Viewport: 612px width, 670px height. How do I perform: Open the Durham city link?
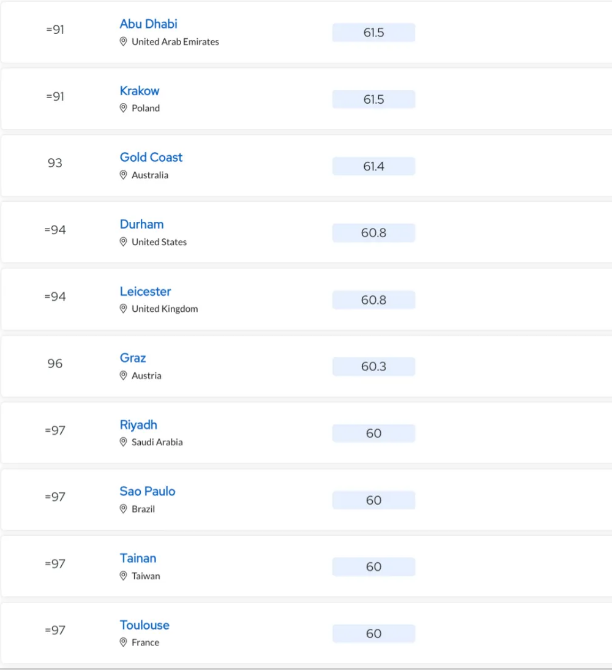[x=141, y=224]
